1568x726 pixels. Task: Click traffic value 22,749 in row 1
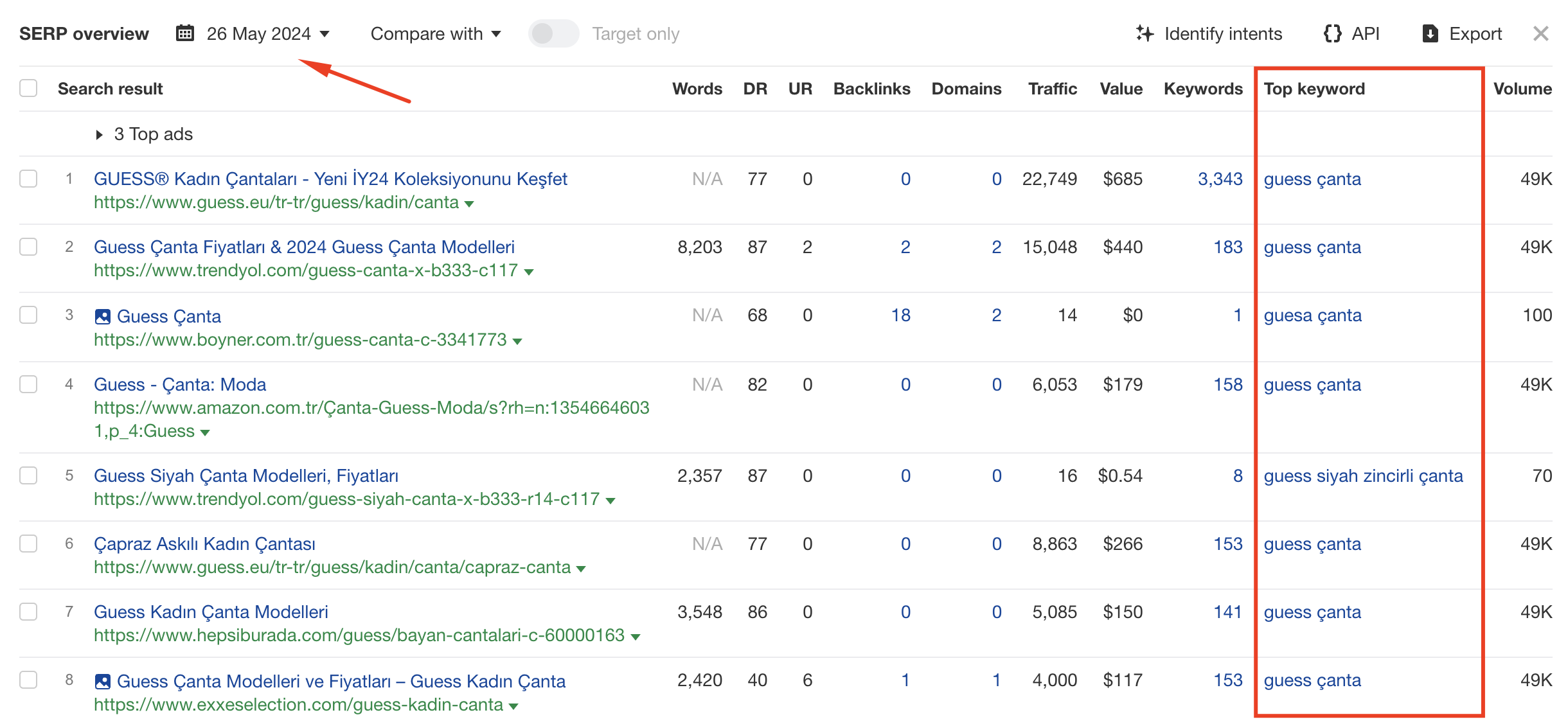coord(1049,179)
